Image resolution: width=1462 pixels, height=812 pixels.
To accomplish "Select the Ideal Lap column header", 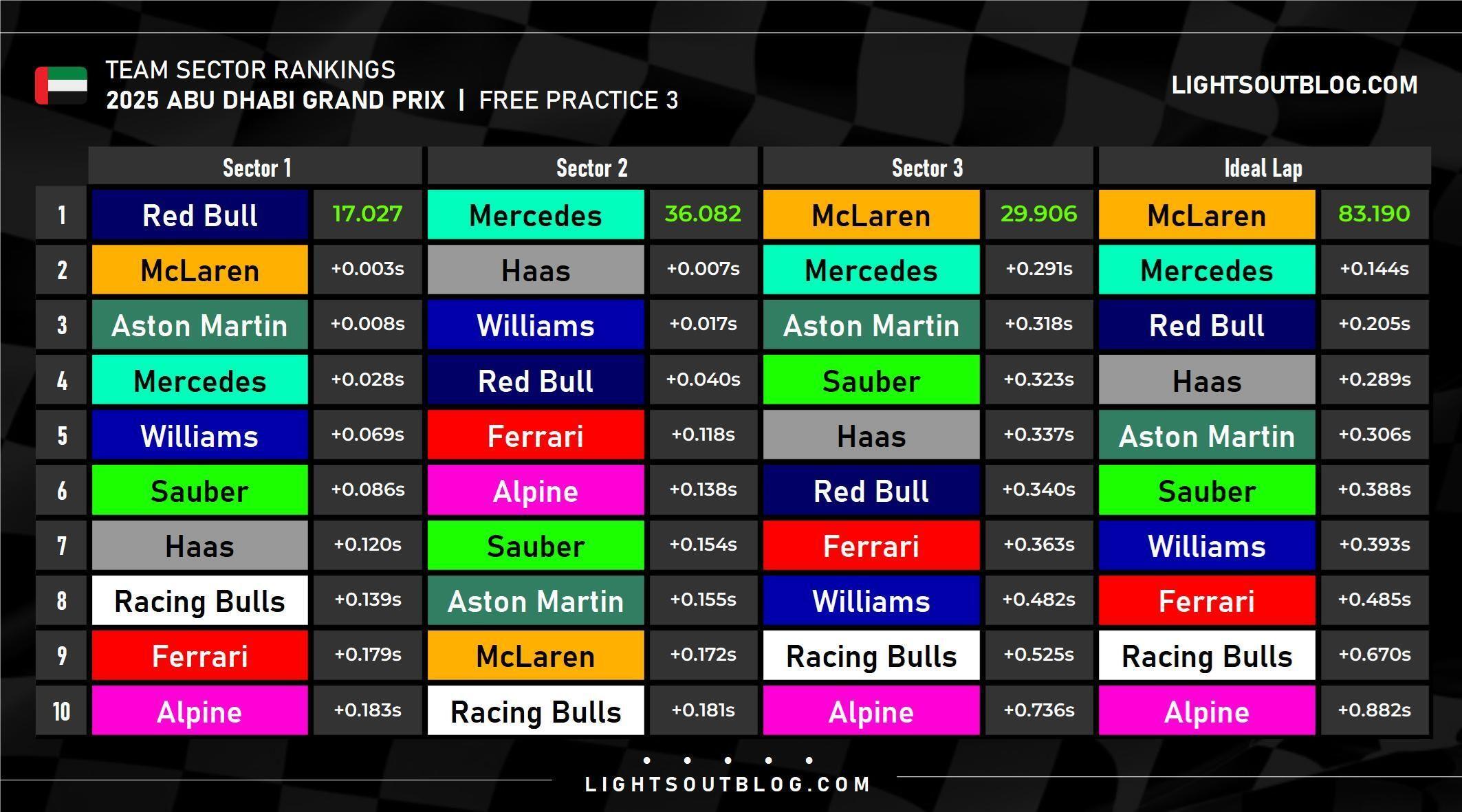I will coord(1263,168).
